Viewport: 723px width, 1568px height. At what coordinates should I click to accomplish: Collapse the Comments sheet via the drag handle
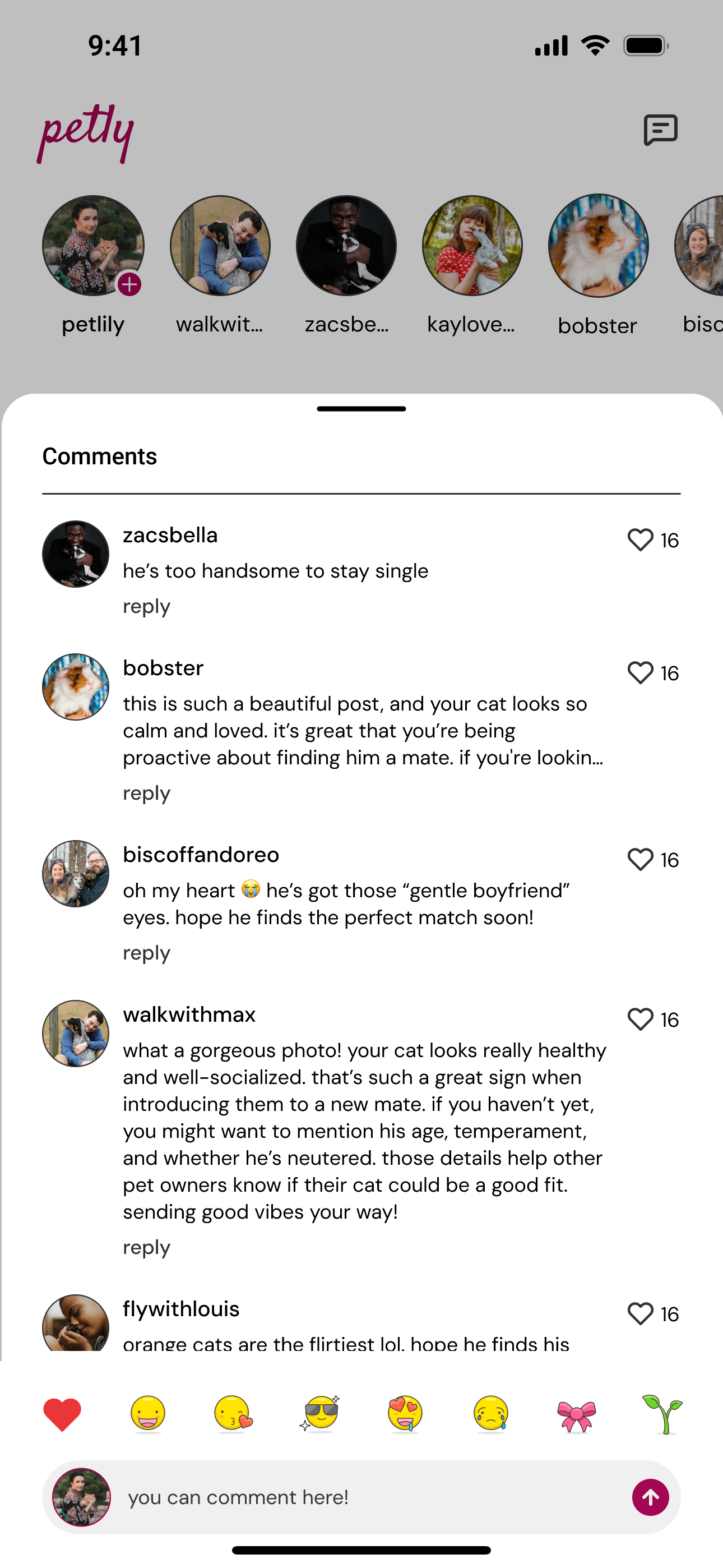point(361,409)
